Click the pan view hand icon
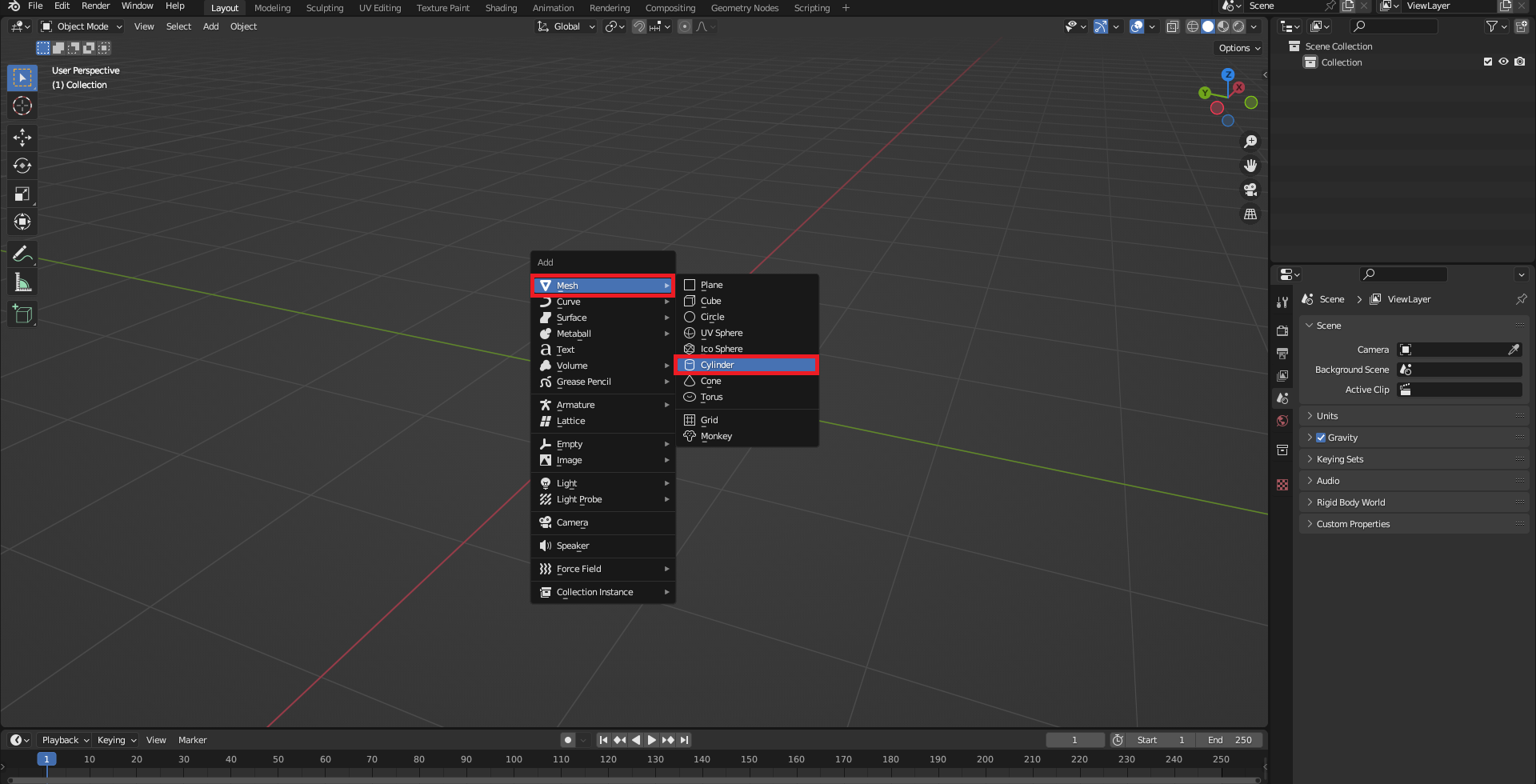 tap(1250, 166)
